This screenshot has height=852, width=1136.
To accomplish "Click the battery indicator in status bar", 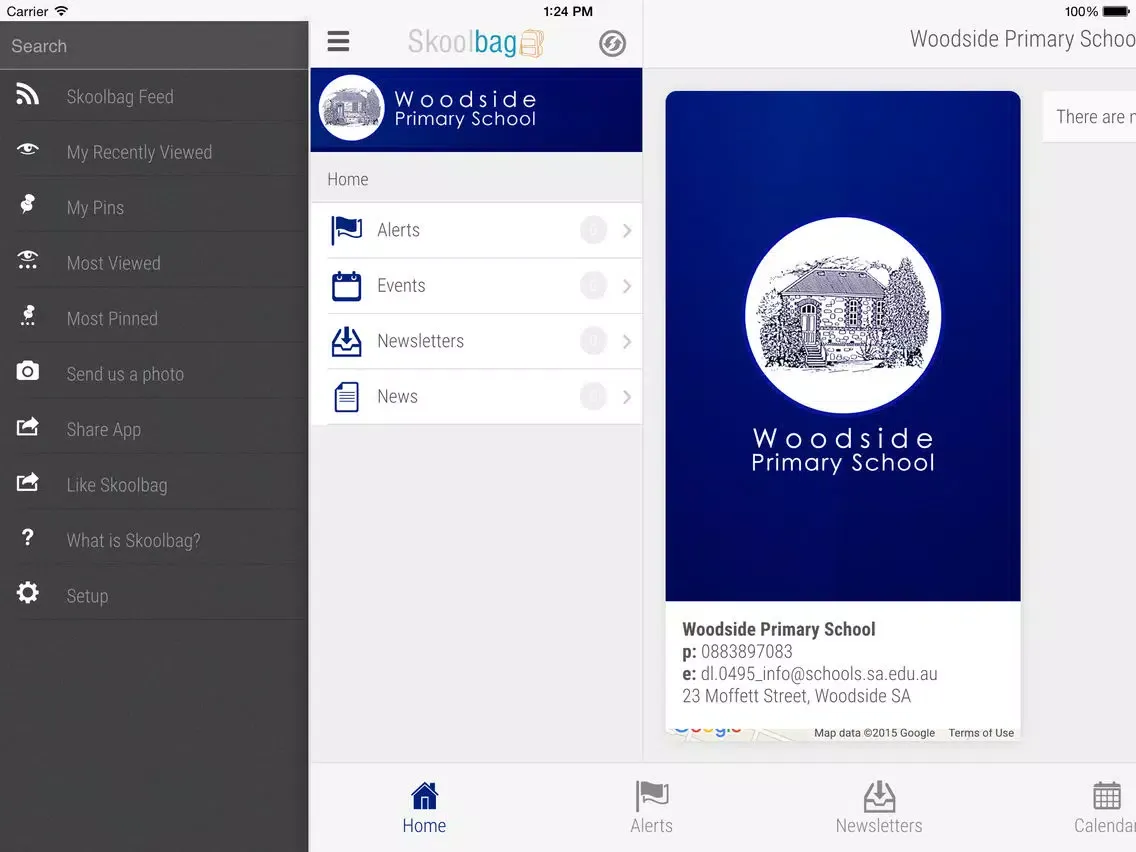I will [x=1116, y=12].
